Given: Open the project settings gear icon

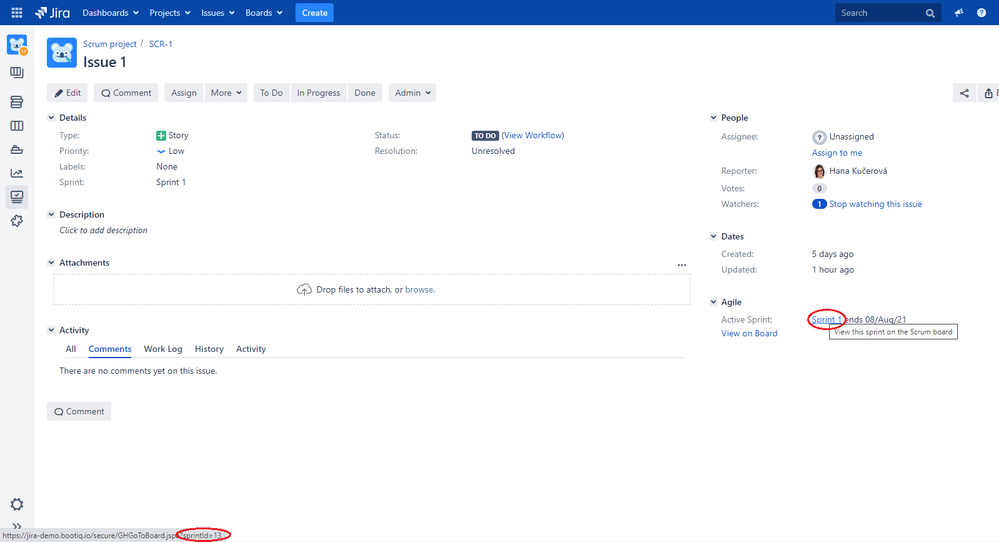Looking at the screenshot, I should pos(17,504).
